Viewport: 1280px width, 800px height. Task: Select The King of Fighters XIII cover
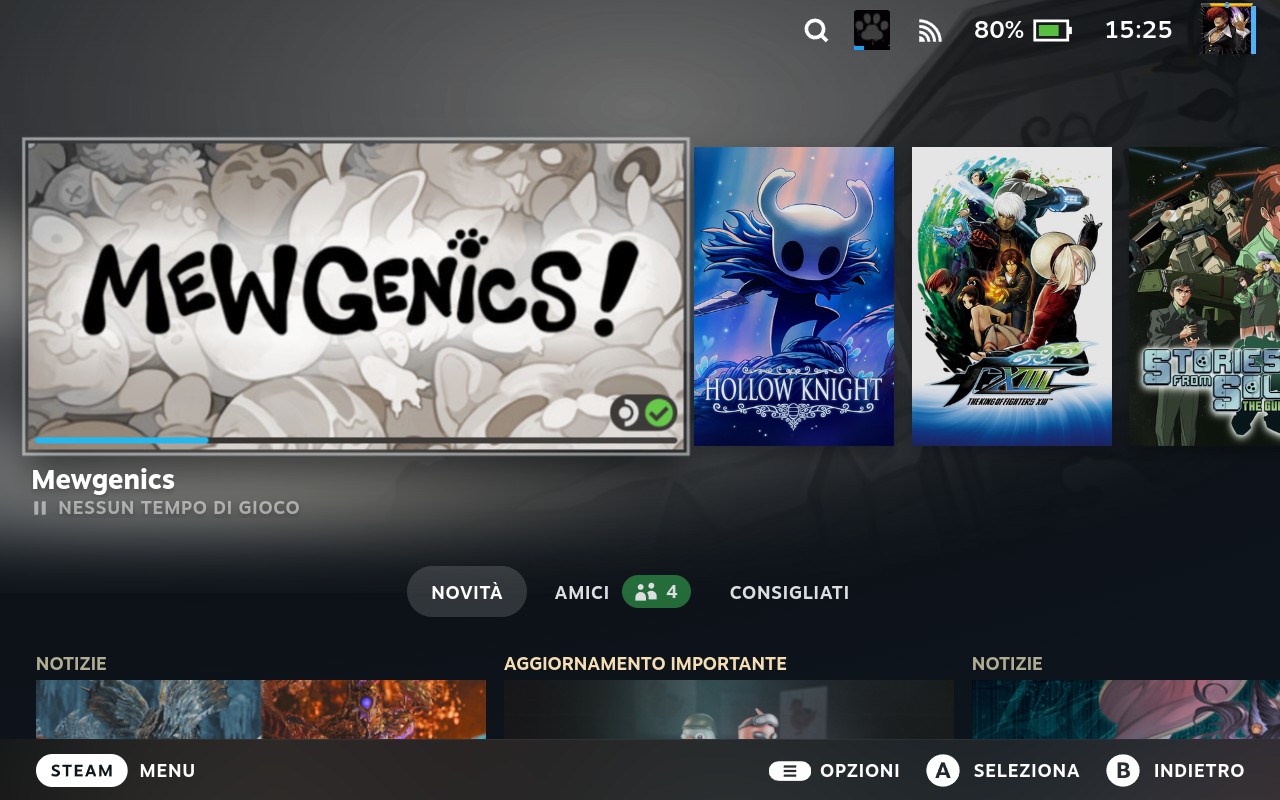(1012, 296)
